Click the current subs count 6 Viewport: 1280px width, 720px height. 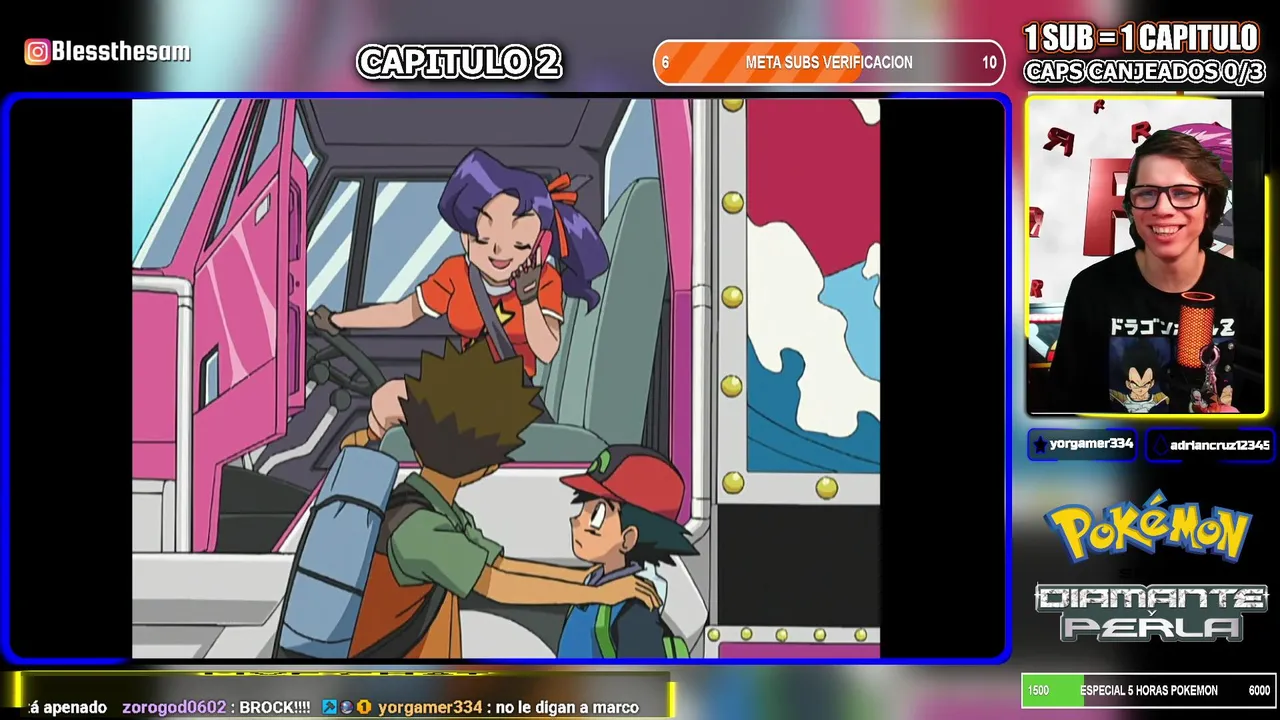pos(666,62)
